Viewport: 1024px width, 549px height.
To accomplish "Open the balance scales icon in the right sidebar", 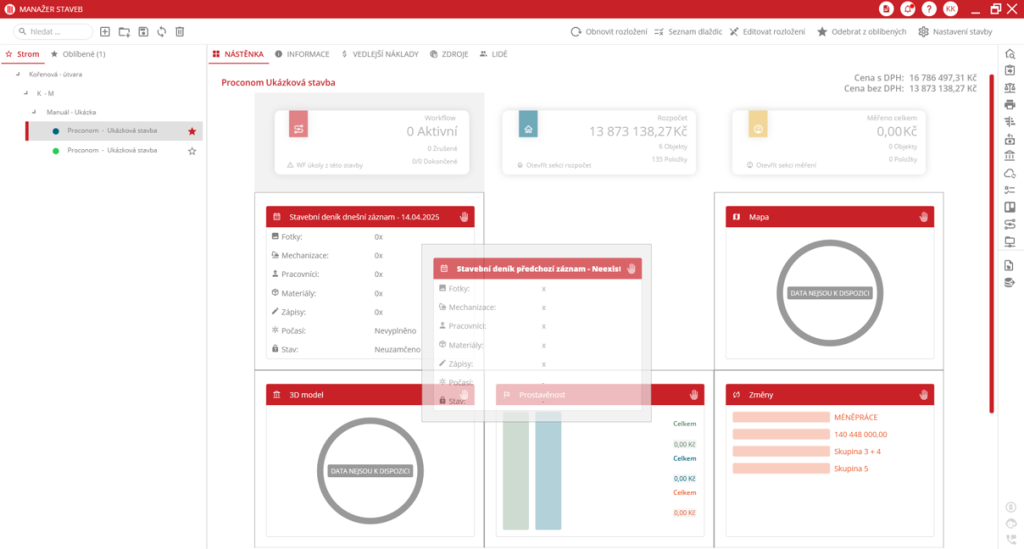I will pyautogui.click(x=1009, y=87).
